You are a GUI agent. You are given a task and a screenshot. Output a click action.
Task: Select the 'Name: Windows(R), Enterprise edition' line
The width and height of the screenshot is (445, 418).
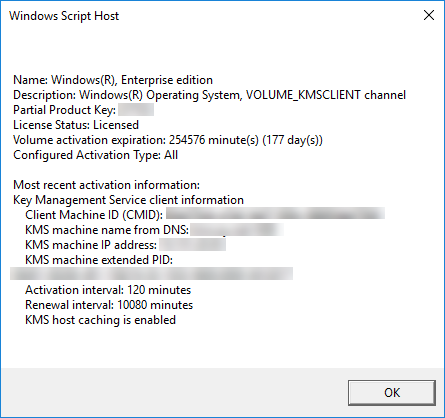click(113, 80)
